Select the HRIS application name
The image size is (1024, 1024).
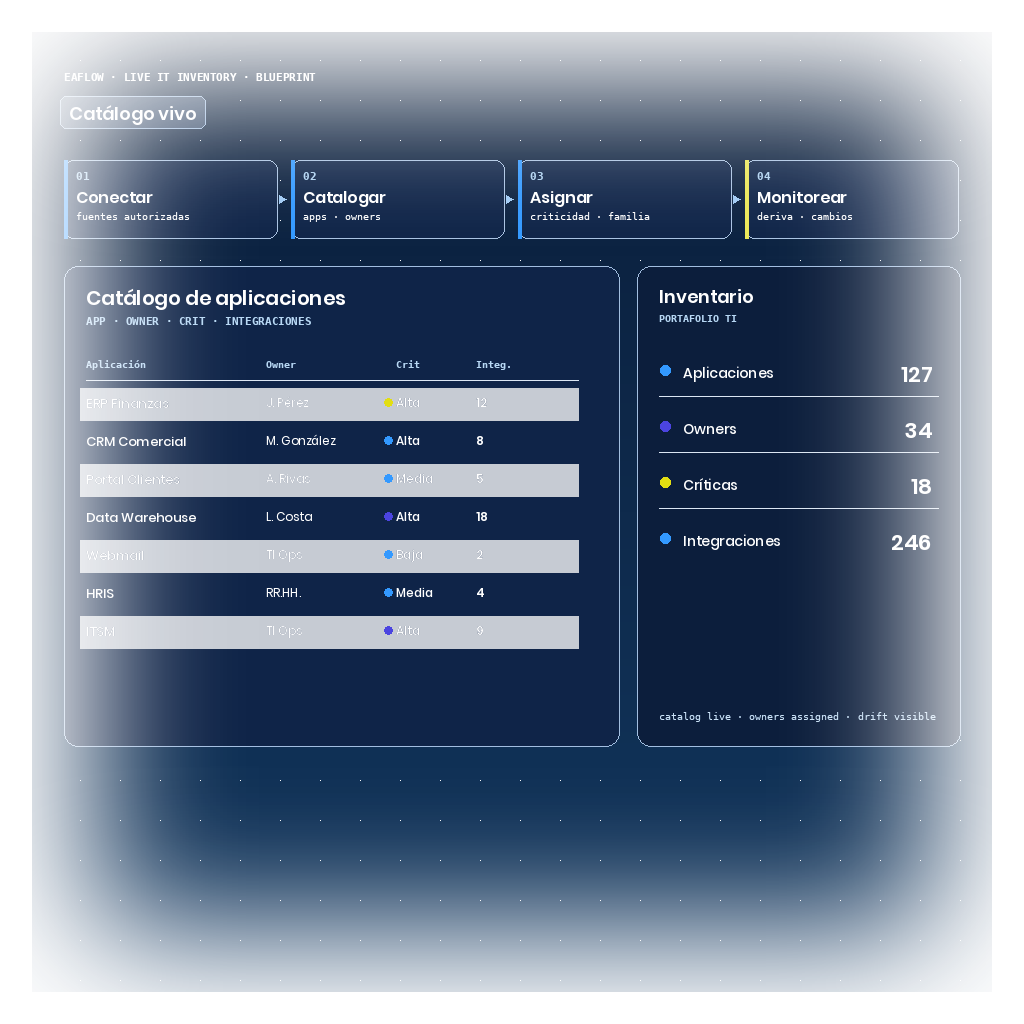click(x=100, y=594)
